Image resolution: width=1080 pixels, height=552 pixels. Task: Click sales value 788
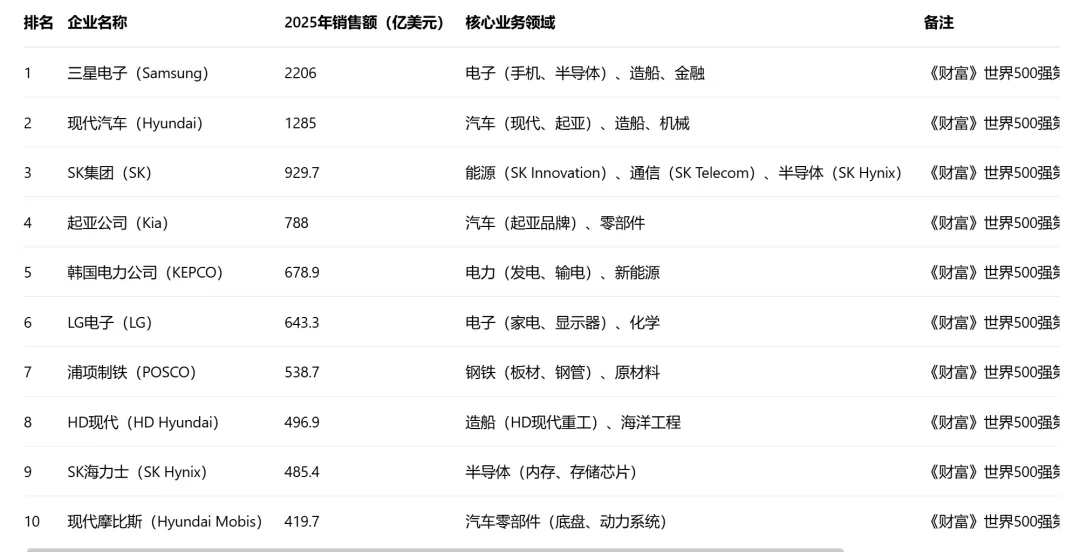pyautogui.click(x=296, y=223)
